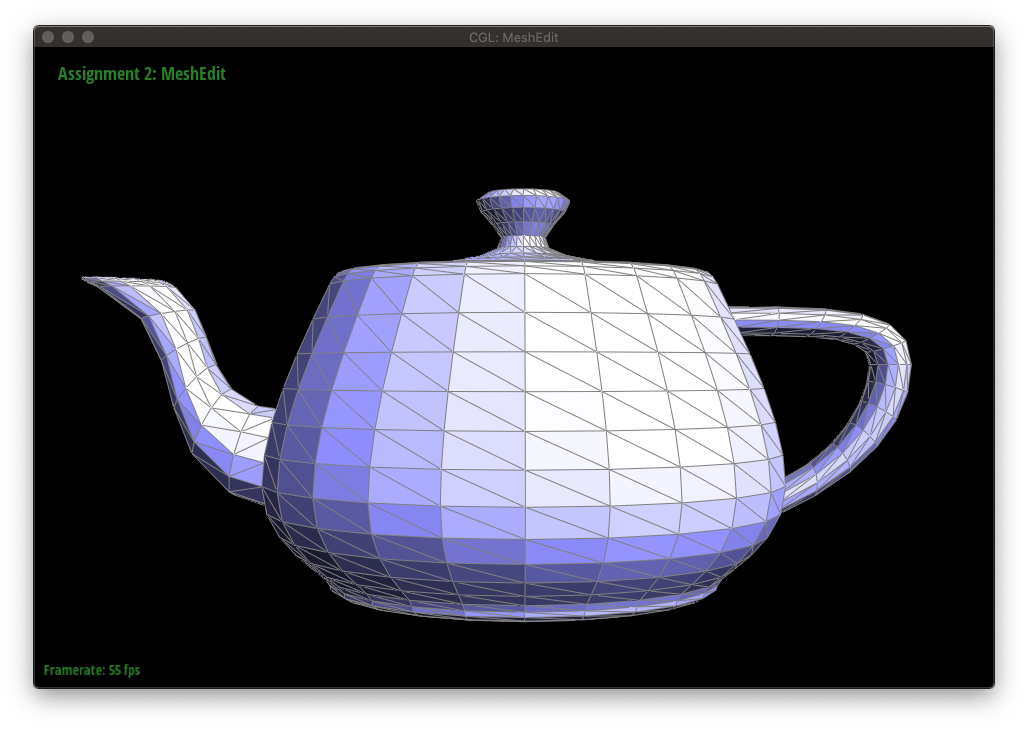
Task: Select the bottom base rim of the teapot
Action: click(520, 610)
